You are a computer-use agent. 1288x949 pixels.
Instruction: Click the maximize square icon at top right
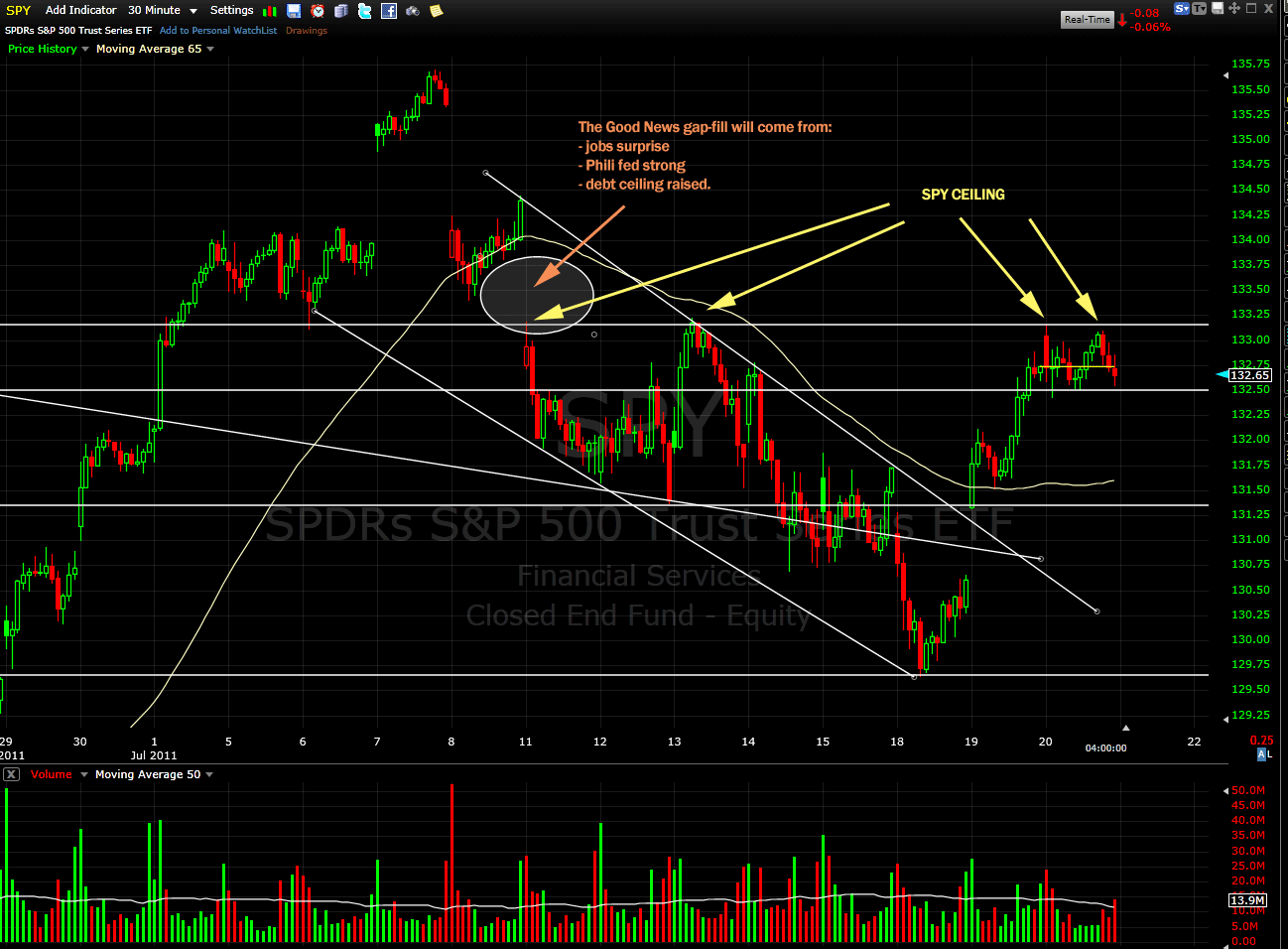click(x=1251, y=8)
